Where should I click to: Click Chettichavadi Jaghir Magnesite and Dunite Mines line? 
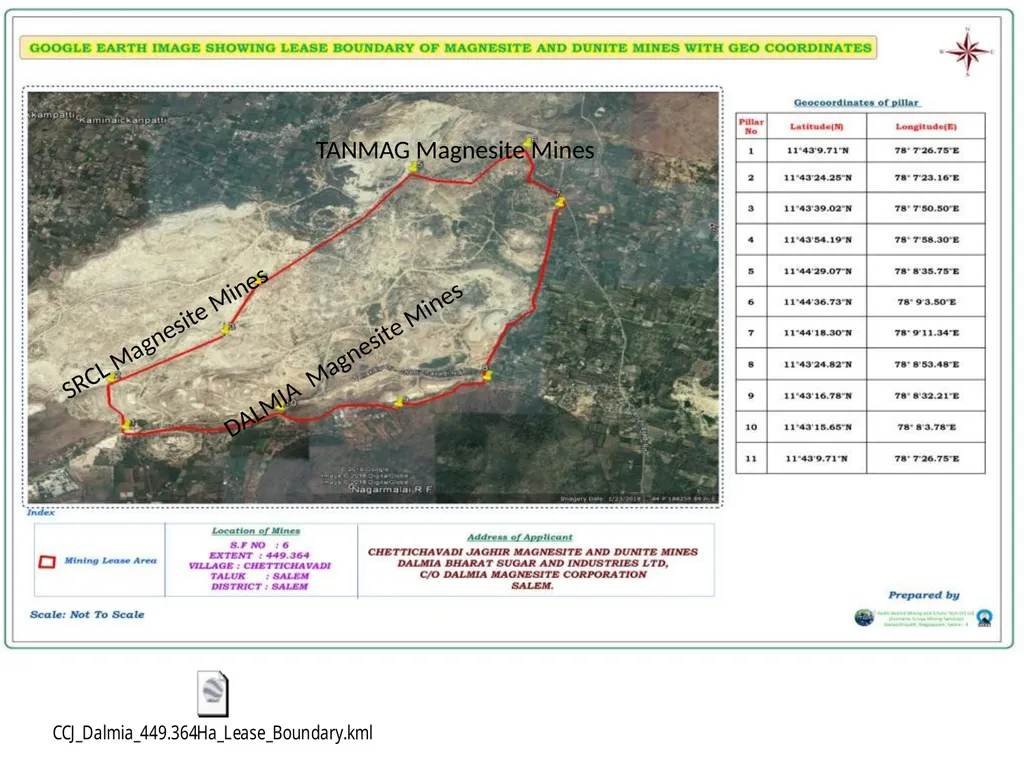click(x=533, y=552)
